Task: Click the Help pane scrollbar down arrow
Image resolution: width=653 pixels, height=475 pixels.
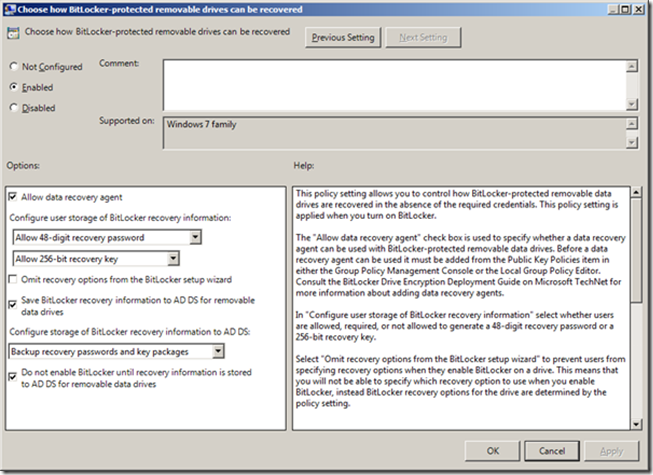Action: point(637,423)
